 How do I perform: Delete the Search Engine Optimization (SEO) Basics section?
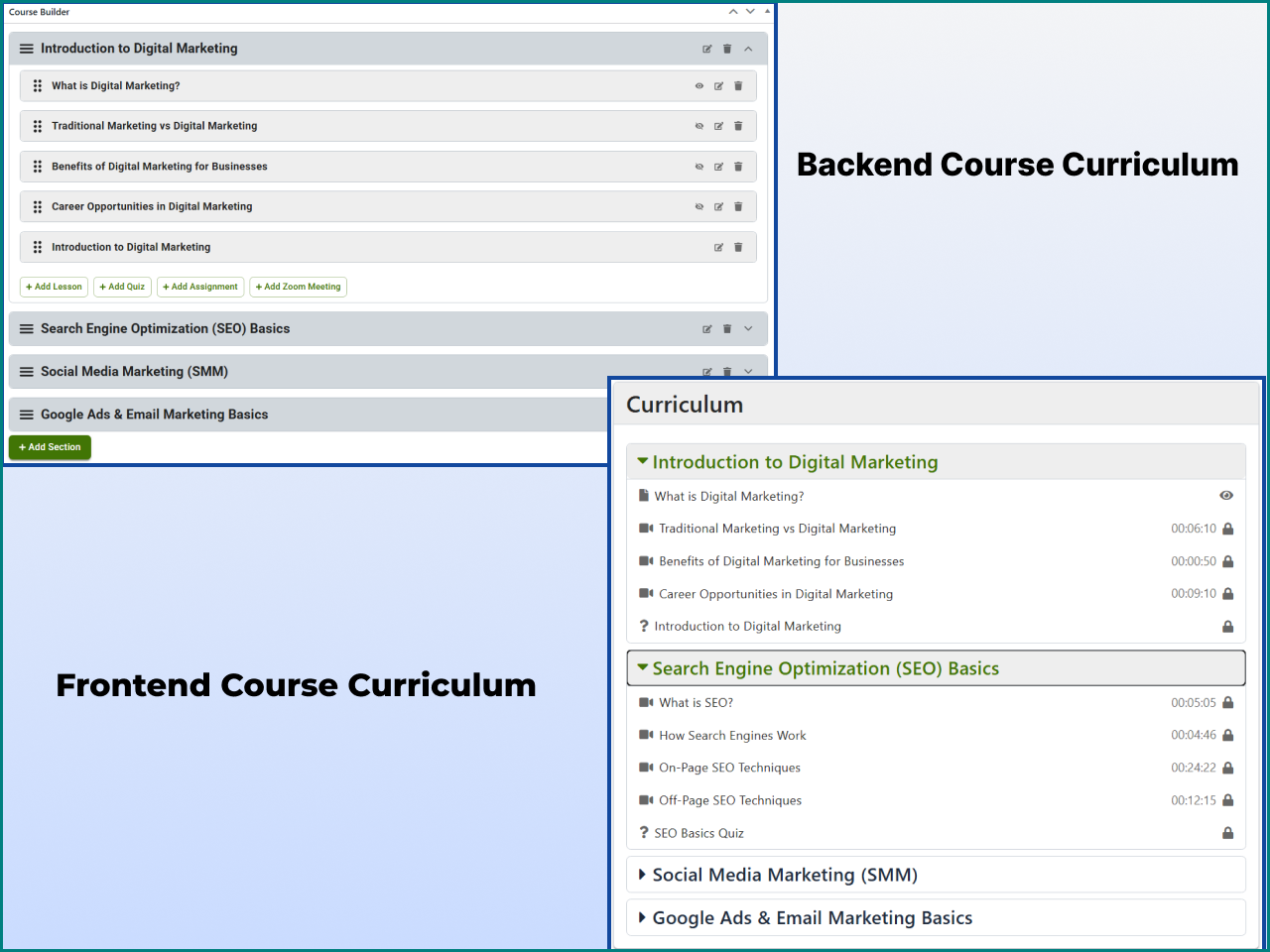(x=727, y=329)
